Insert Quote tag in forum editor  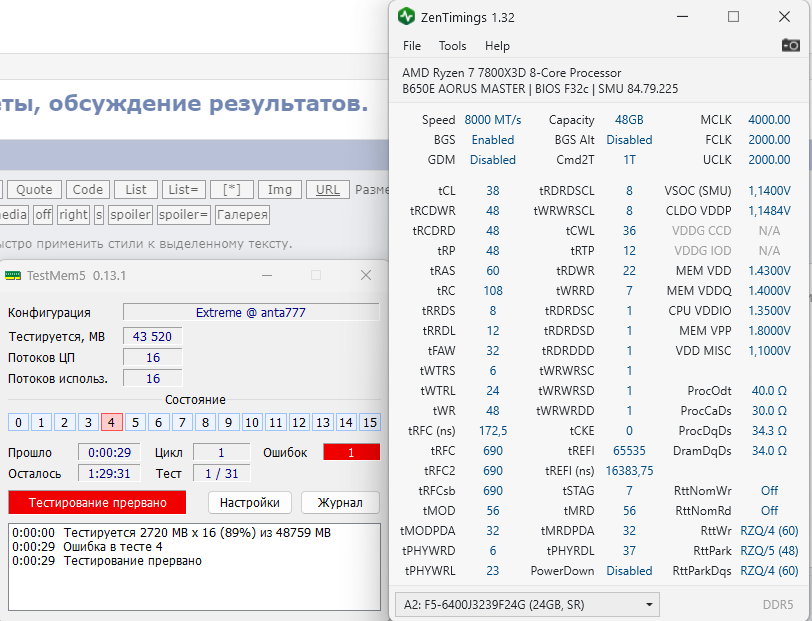pos(34,189)
